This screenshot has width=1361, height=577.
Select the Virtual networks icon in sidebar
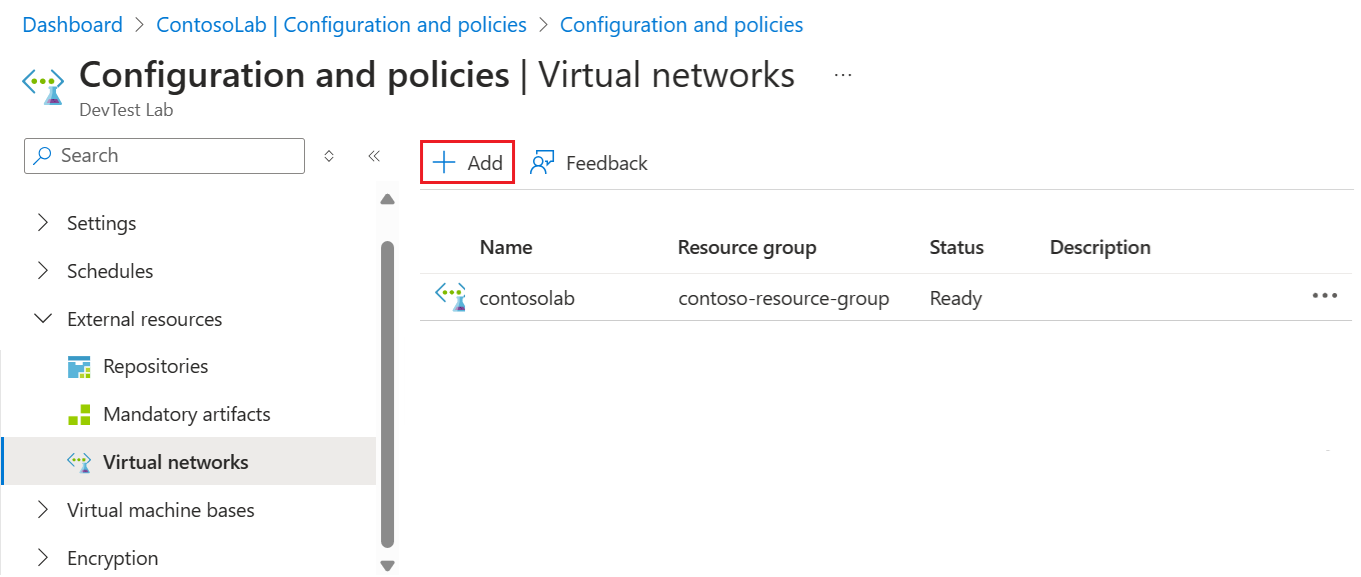[79, 462]
